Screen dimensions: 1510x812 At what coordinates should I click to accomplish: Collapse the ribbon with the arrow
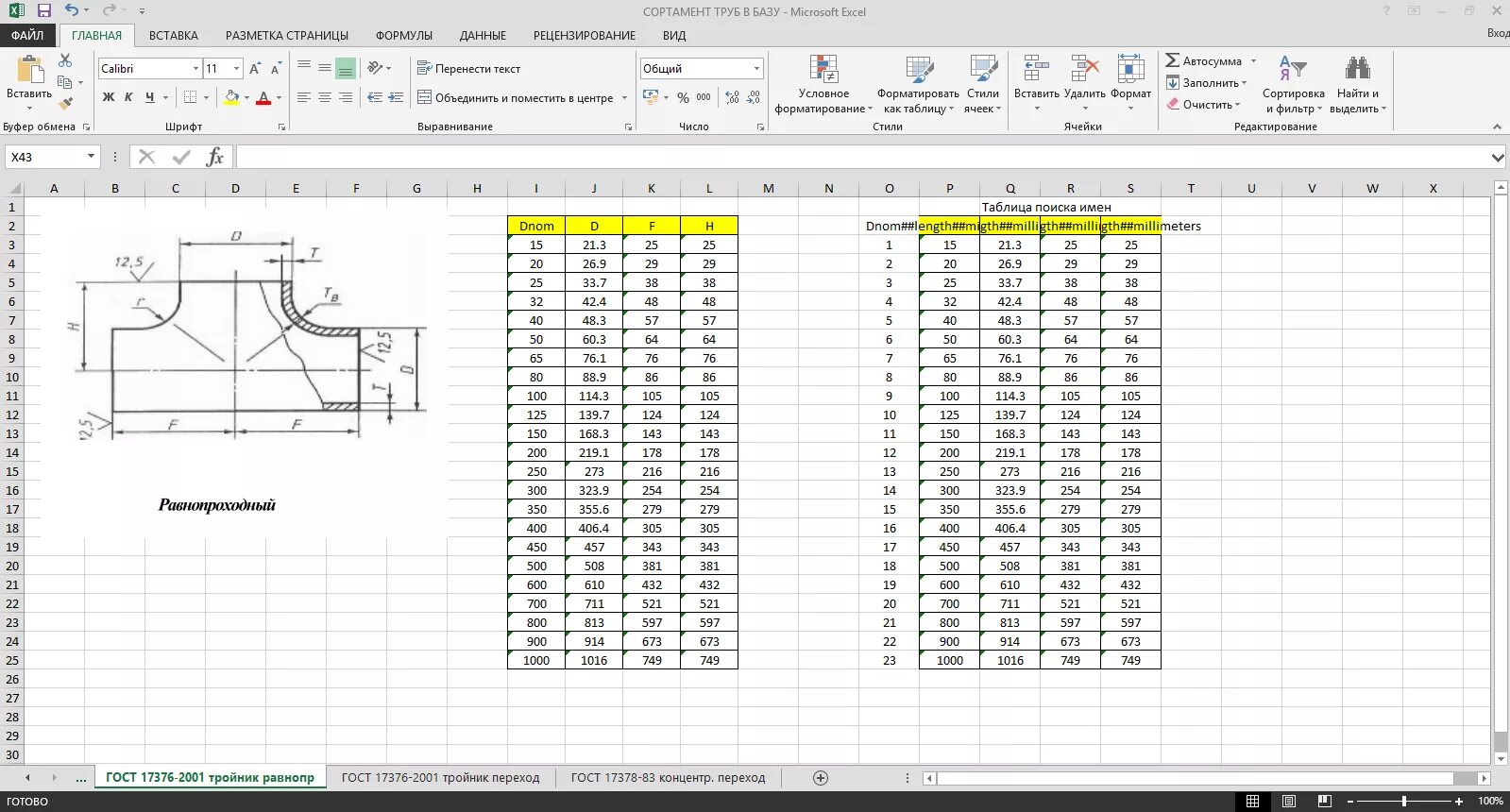[x=1497, y=127]
